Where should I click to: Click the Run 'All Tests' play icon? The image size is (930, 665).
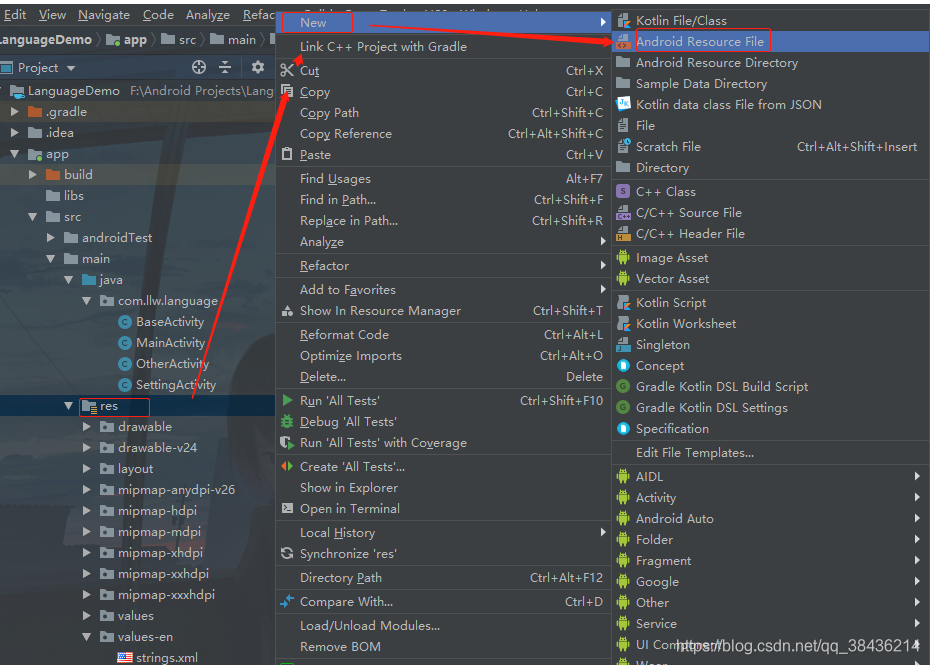pyautogui.click(x=287, y=400)
